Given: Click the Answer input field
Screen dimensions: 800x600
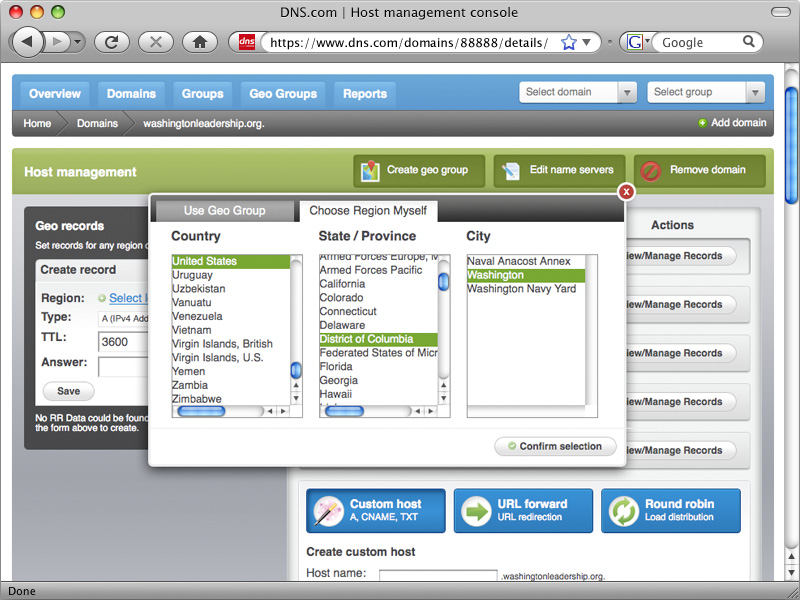Looking at the screenshot, I should [123, 367].
